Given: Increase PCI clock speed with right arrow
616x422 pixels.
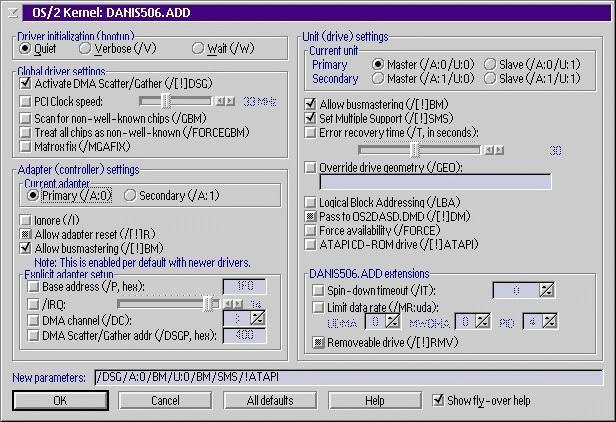Looking at the screenshot, I should [230, 101].
